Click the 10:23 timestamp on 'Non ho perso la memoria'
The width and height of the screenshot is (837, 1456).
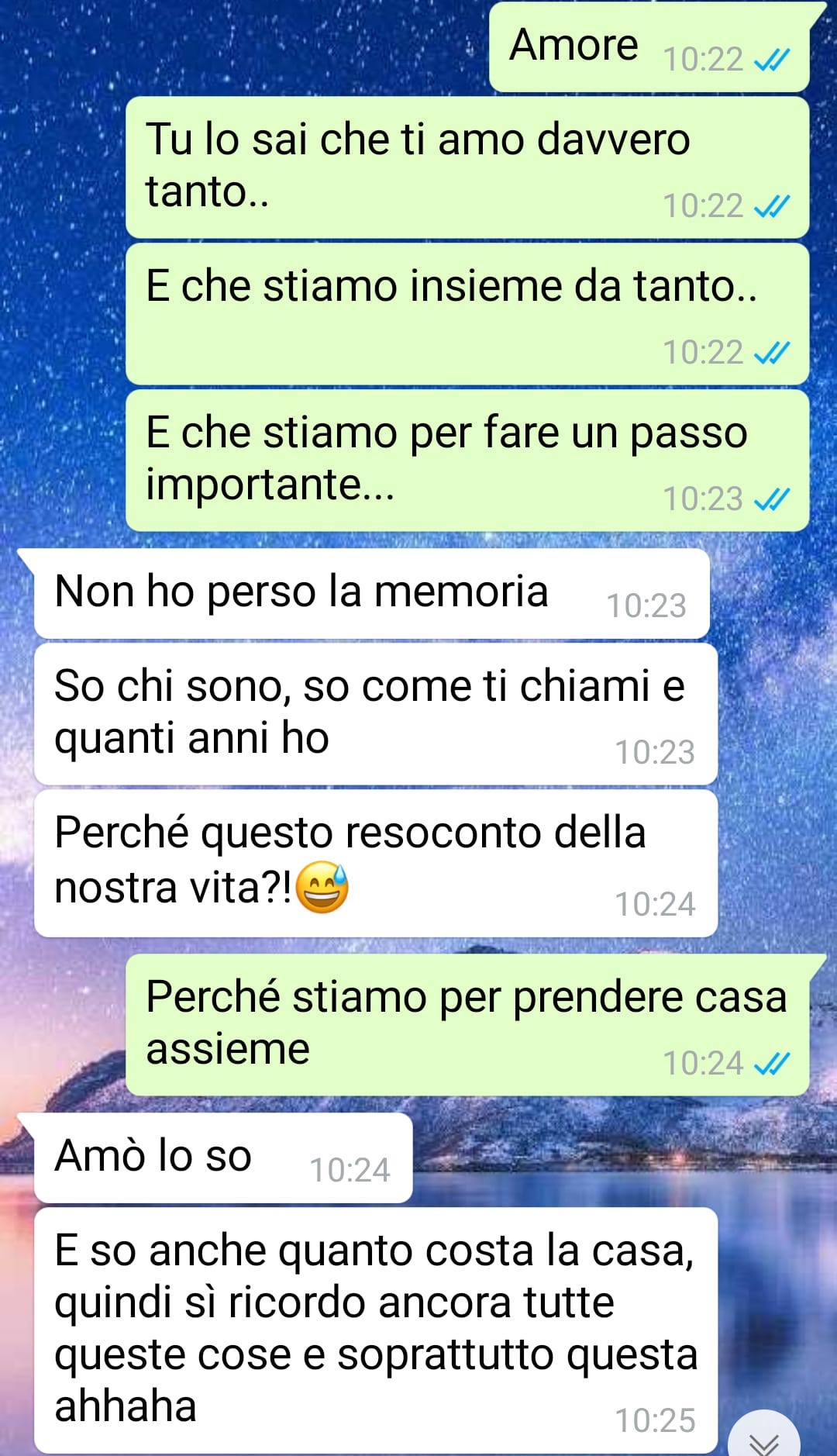click(646, 606)
